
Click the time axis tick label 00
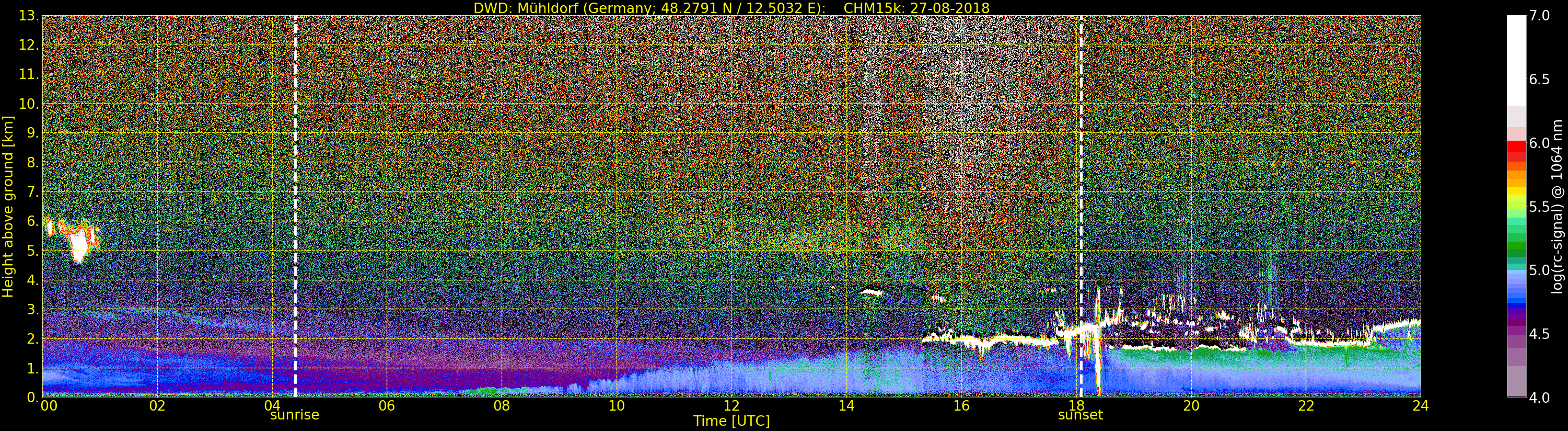click(x=49, y=405)
